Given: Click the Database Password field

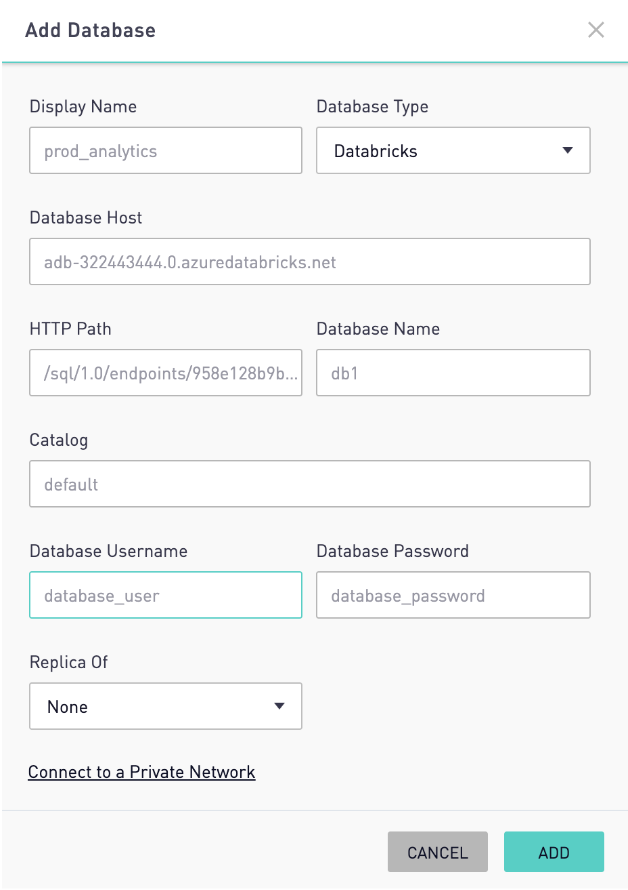Looking at the screenshot, I should (x=453, y=595).
